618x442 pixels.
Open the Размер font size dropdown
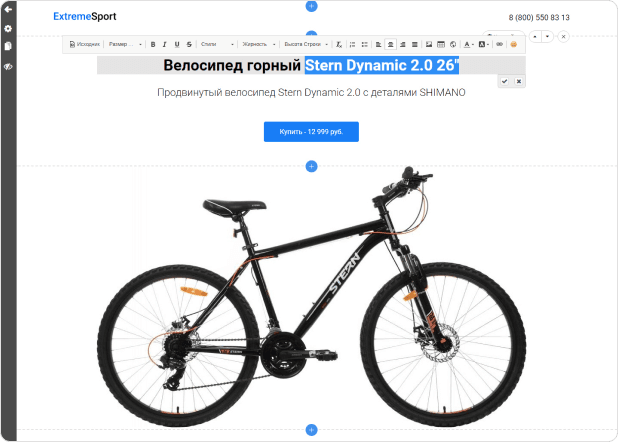(x=125, y=44)
